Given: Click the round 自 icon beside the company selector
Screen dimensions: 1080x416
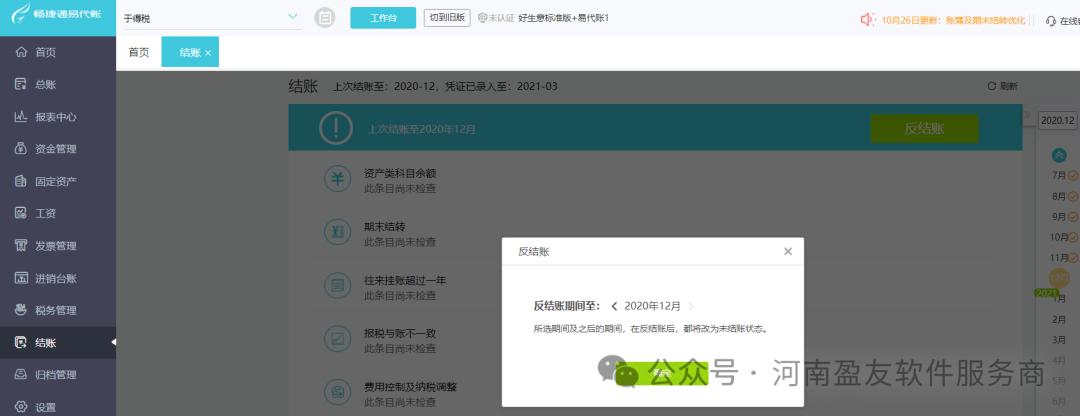Looking at the screenshot, I should (x=325, y=18).
